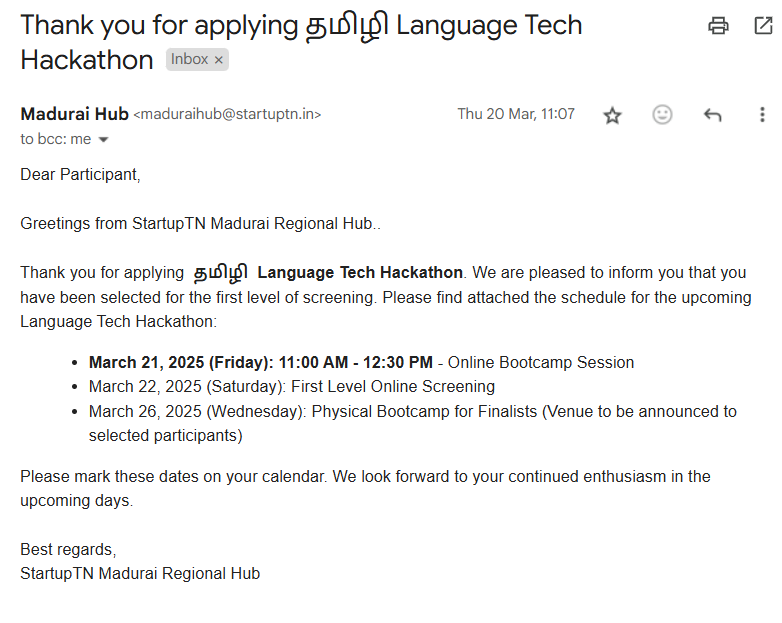Reply to the email
The image size is (782, 623).
(712, 115)
